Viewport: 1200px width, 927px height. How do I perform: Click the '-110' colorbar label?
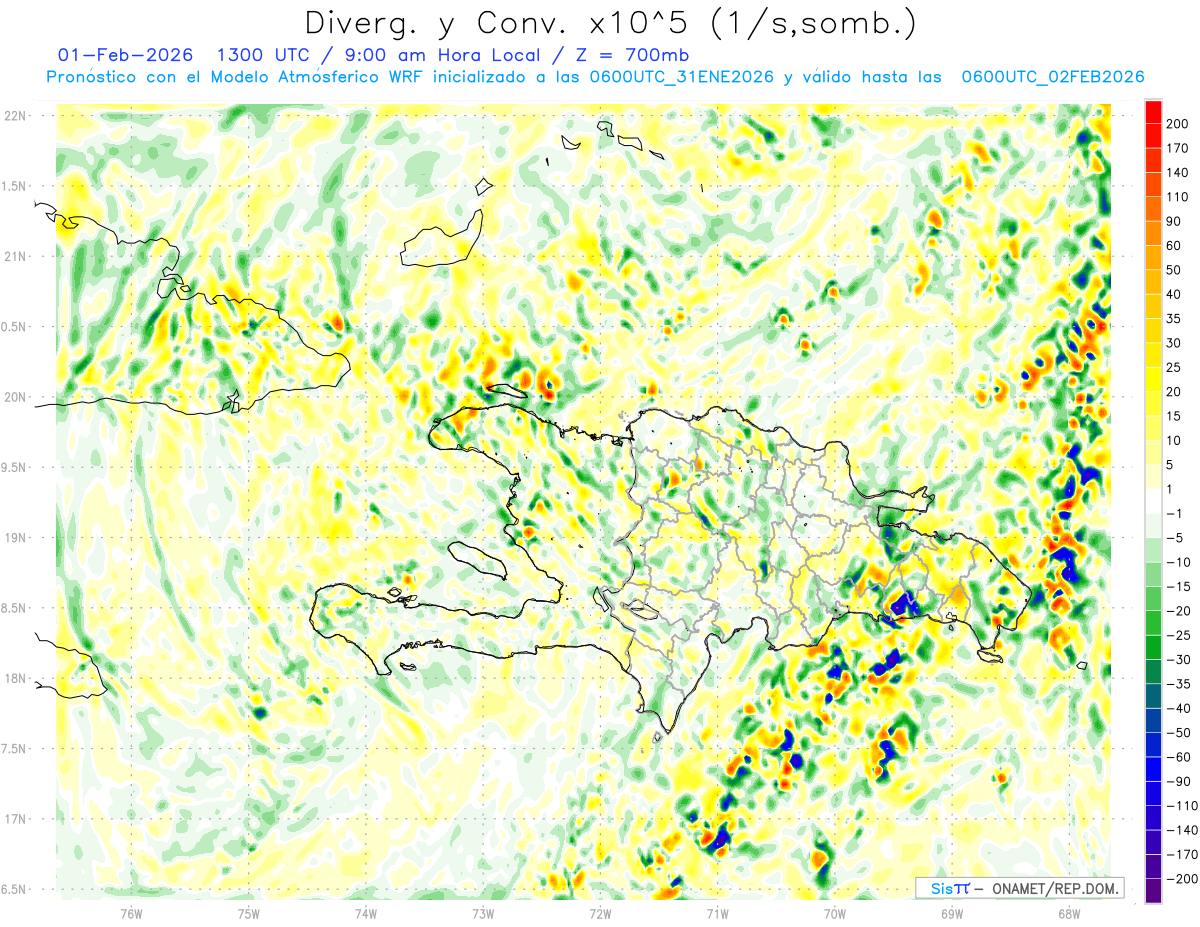[1180, 806]
